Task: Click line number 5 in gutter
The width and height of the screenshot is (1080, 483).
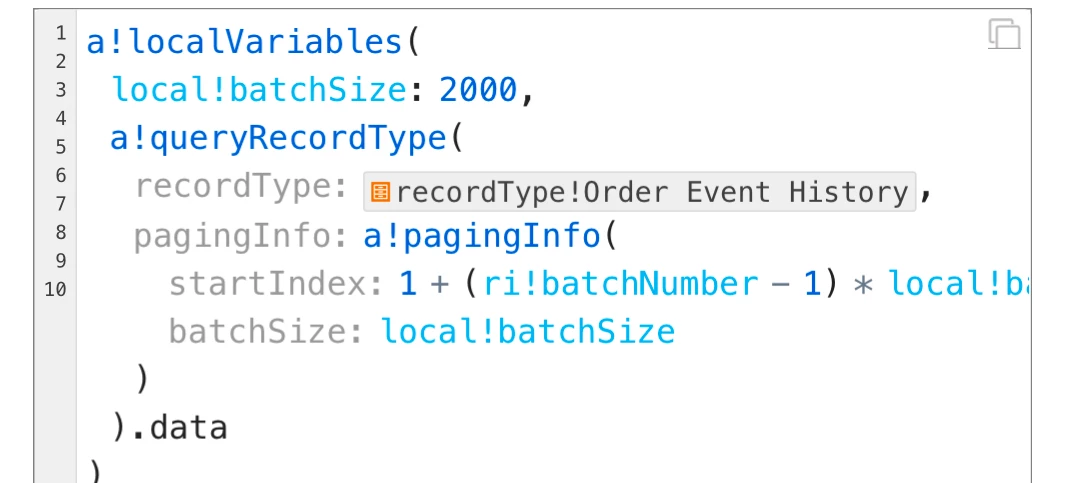Action: pyautogui.click(x=61, y=147)
